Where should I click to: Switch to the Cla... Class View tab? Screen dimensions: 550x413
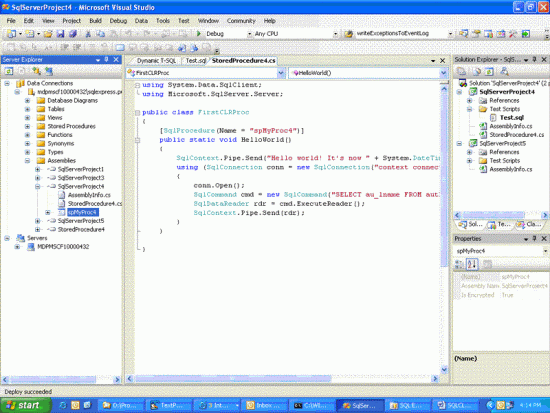tap(530, 224)
